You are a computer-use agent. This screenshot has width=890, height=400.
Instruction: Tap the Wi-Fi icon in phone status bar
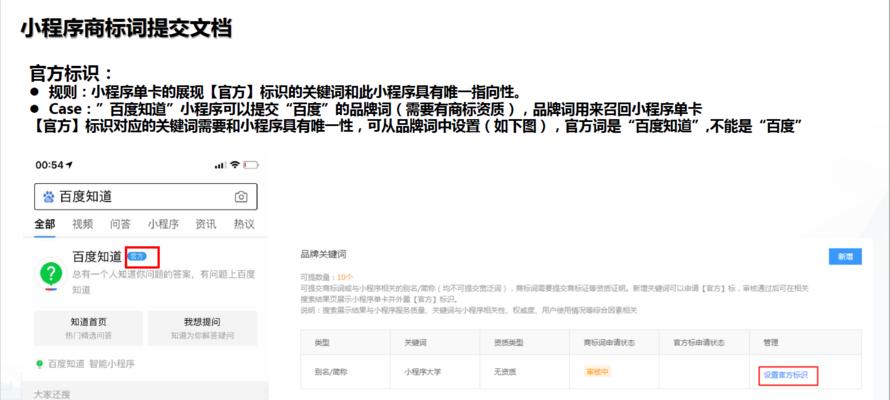[234, 165]
